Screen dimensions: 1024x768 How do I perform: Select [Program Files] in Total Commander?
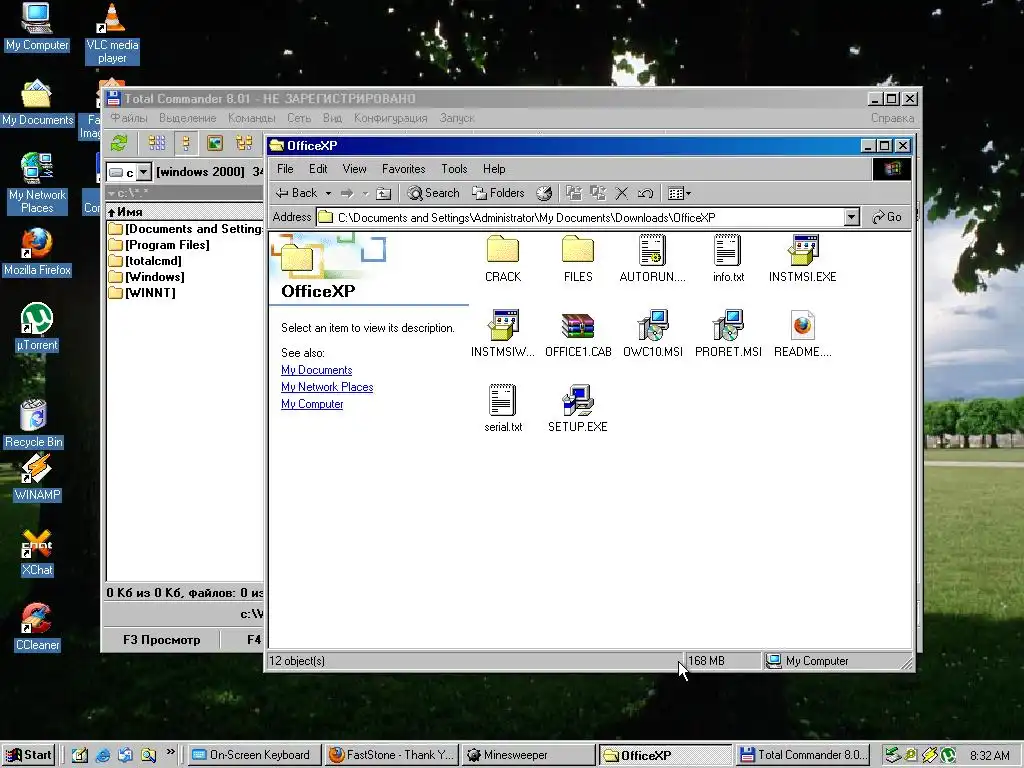click(x=159, y=245)
